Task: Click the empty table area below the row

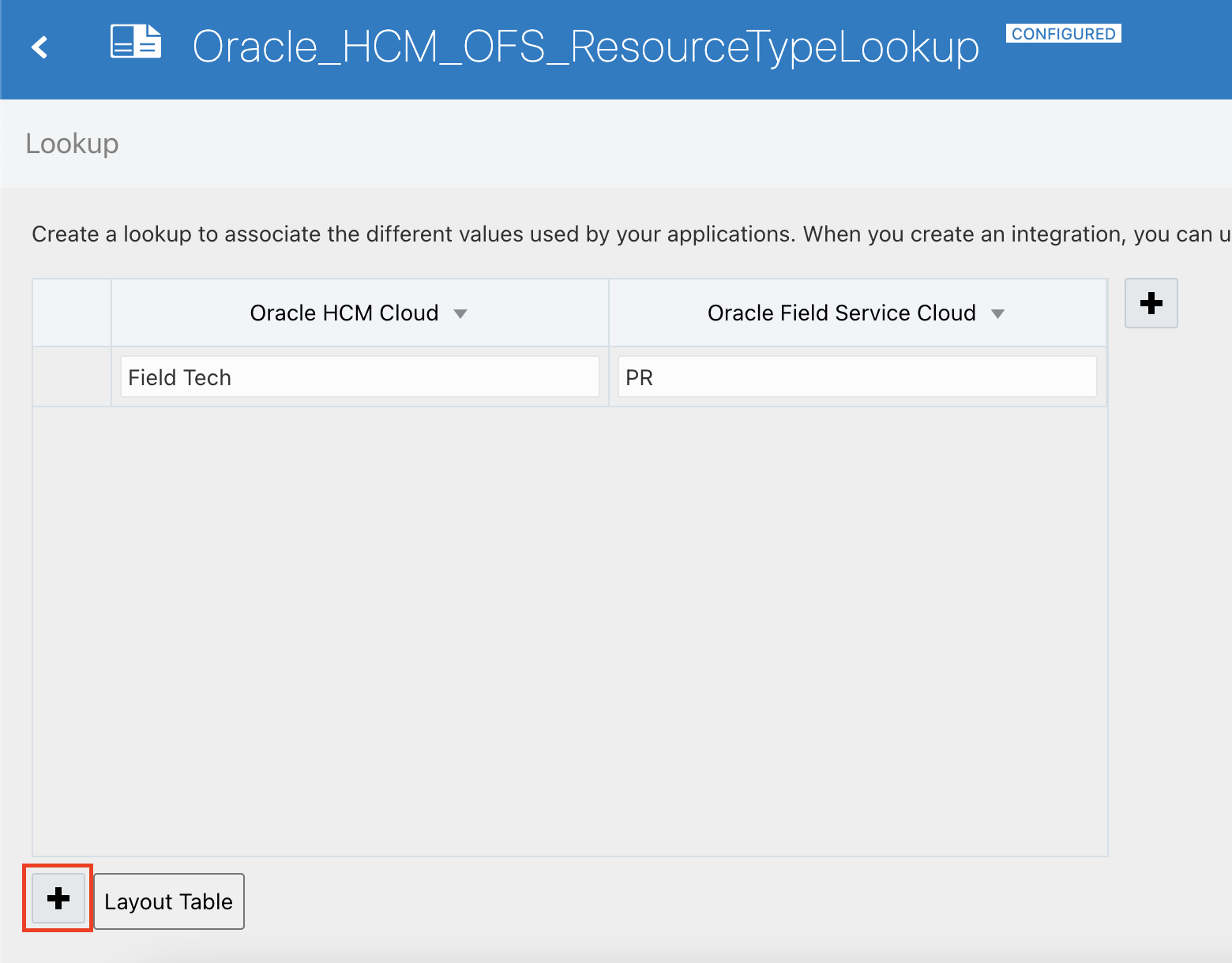Action: (x=569, y=631)
